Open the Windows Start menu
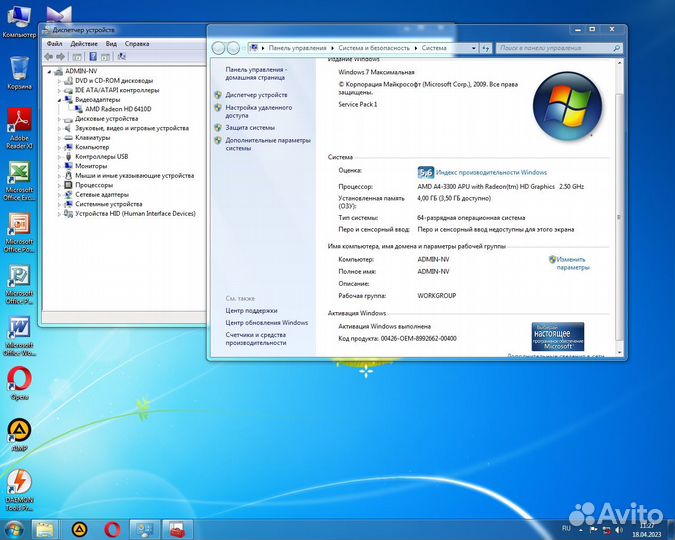This screenshot has height=540, width=675. pos(13,530)
